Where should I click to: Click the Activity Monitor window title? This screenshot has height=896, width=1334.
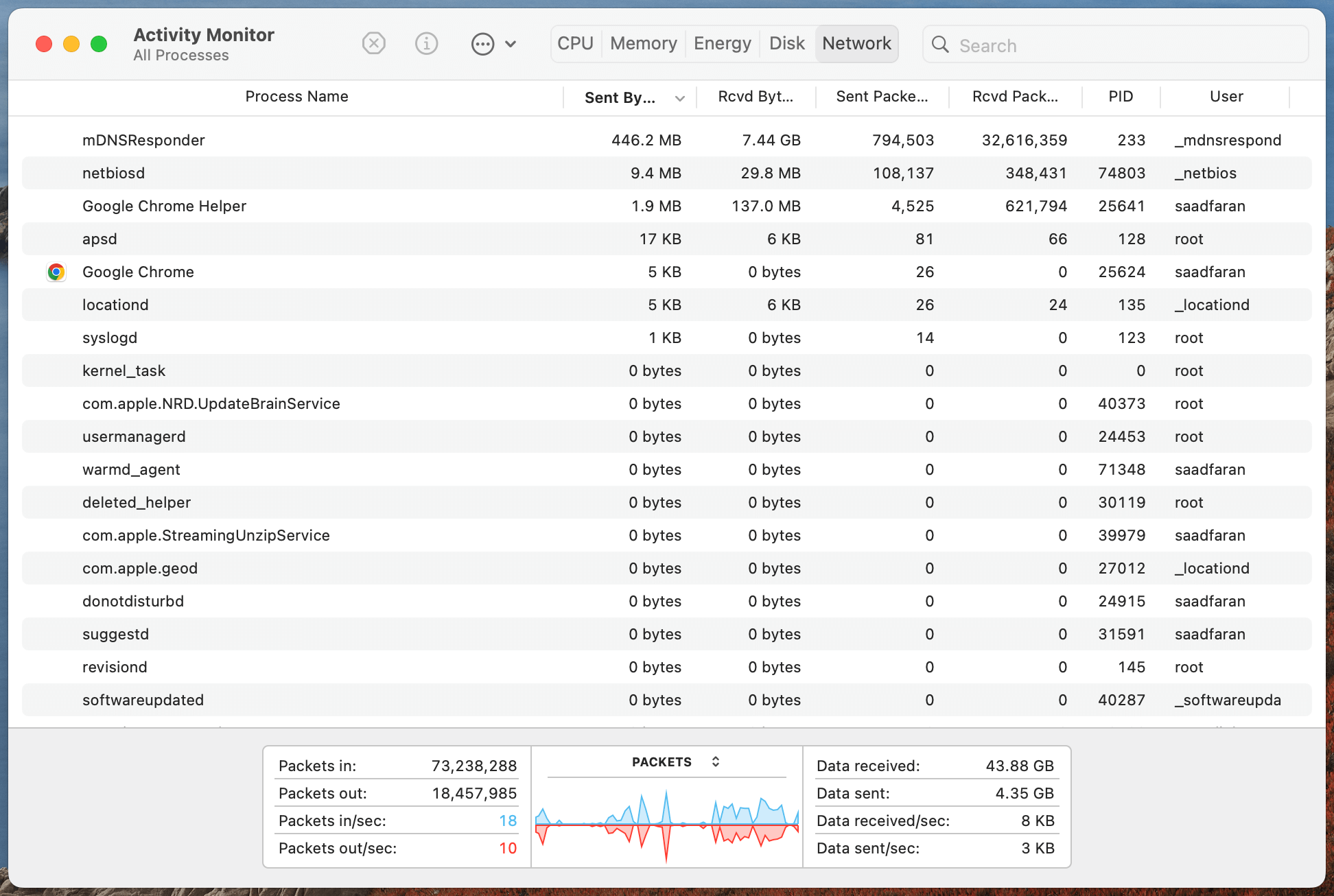[x=204, y=34]
